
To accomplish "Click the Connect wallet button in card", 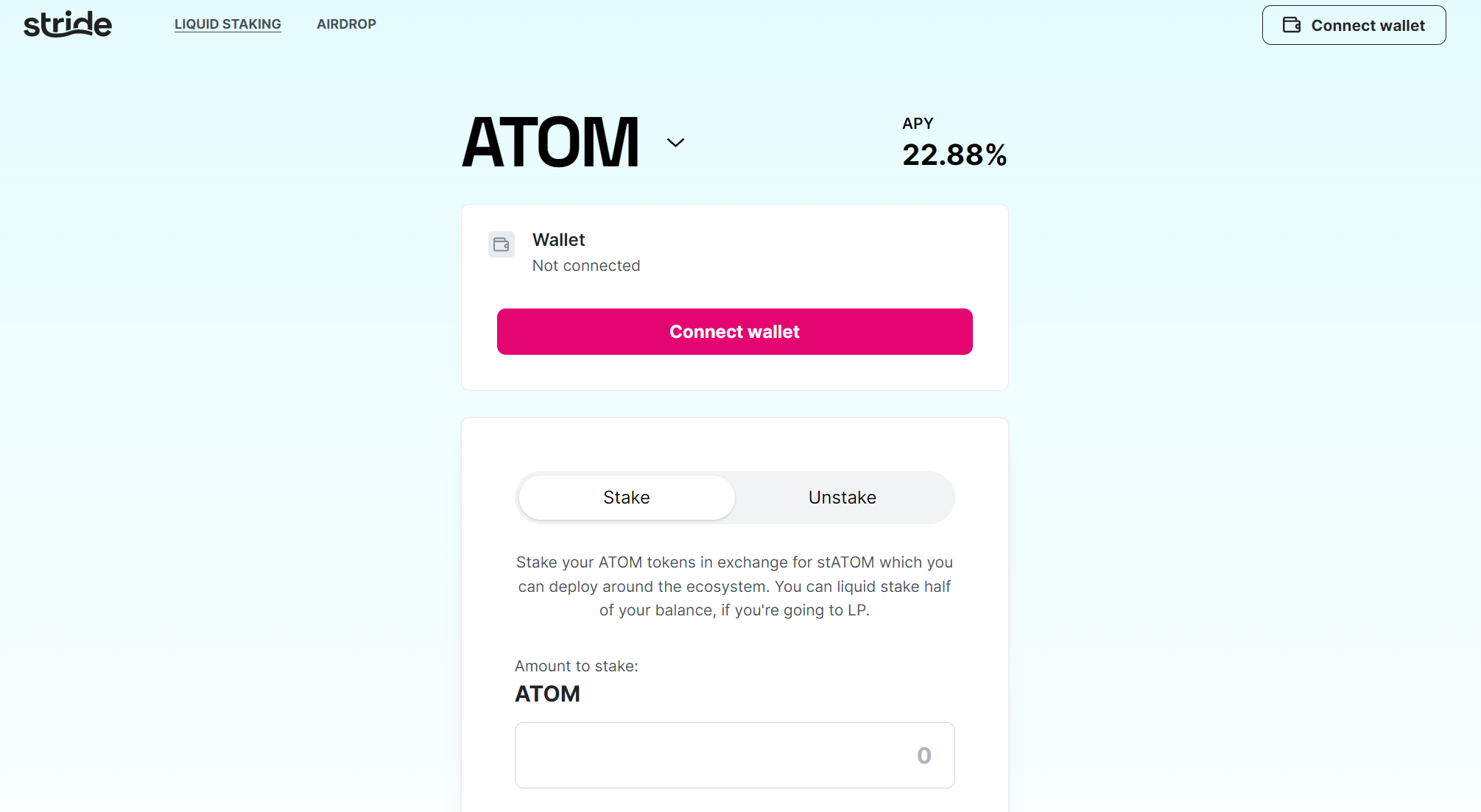I will [x=735, y=332].
